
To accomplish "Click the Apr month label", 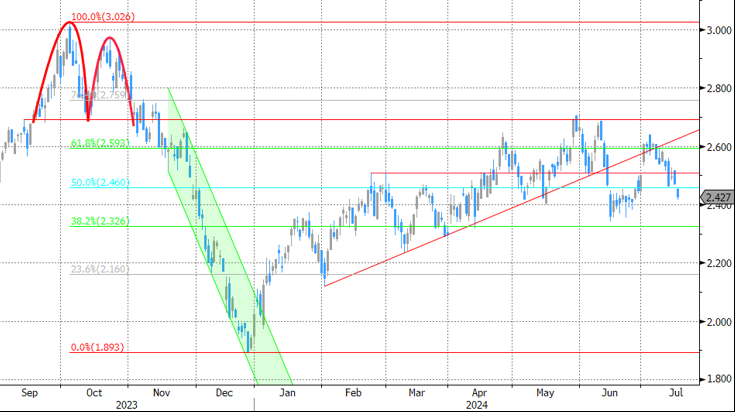I will tap(479, 393).
